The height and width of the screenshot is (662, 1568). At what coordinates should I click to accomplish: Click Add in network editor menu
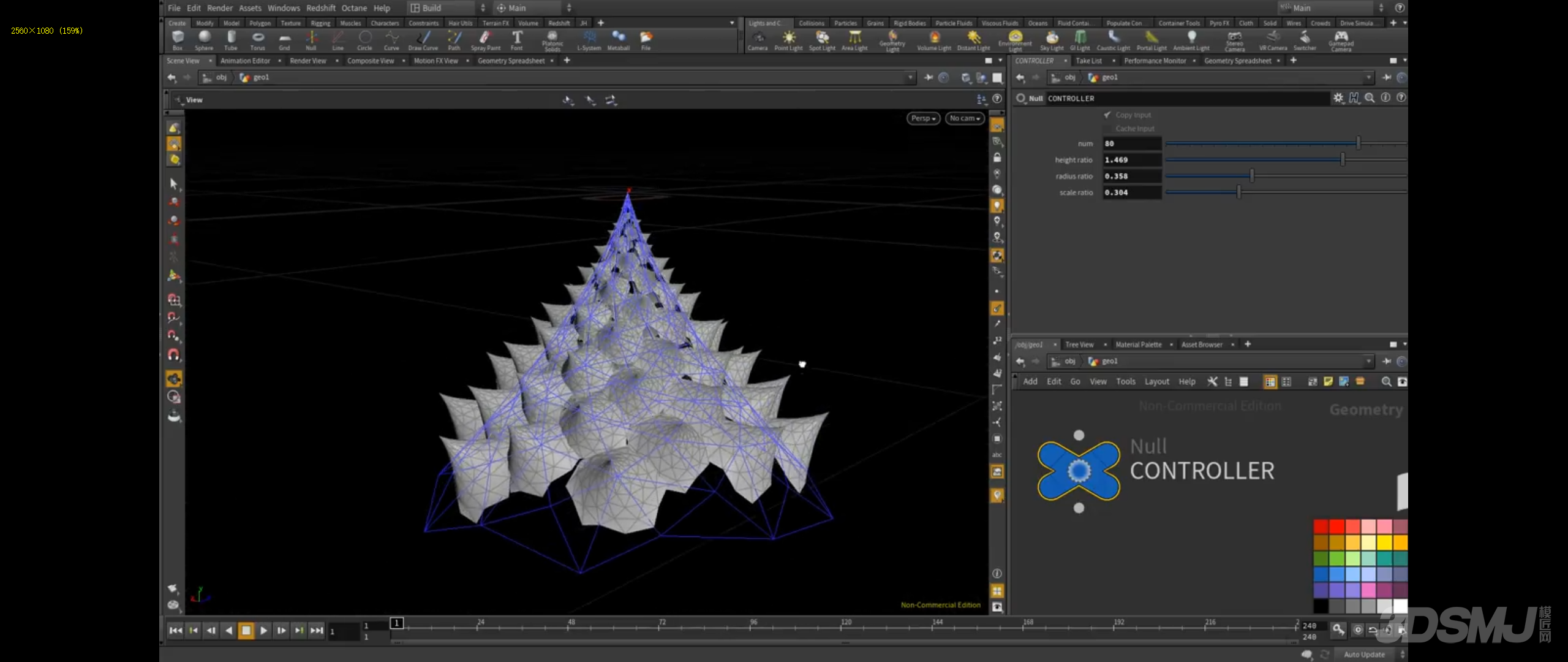point(1030,381)
